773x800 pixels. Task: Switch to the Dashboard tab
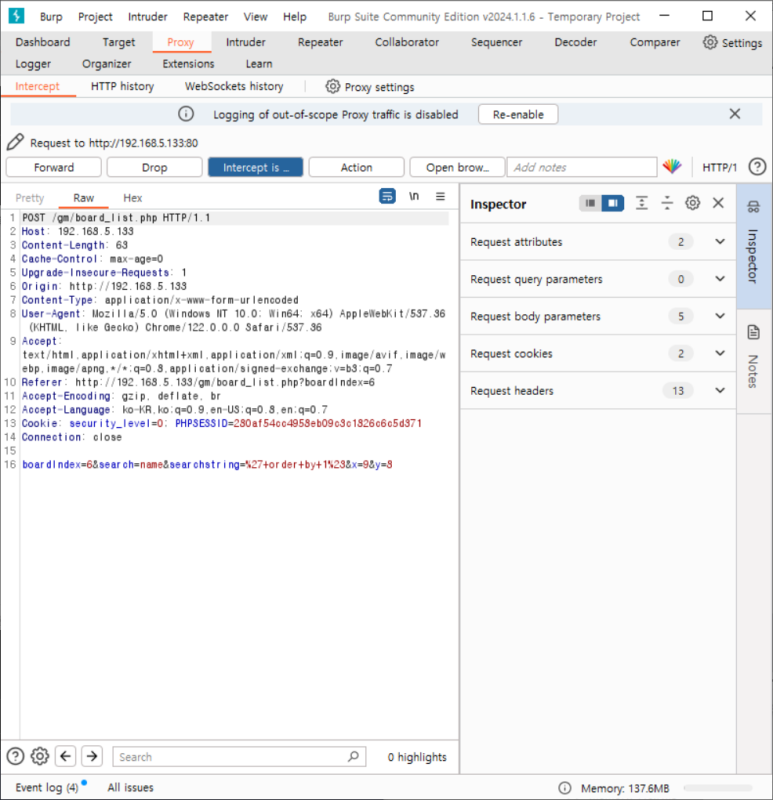(x=43, y=42)
